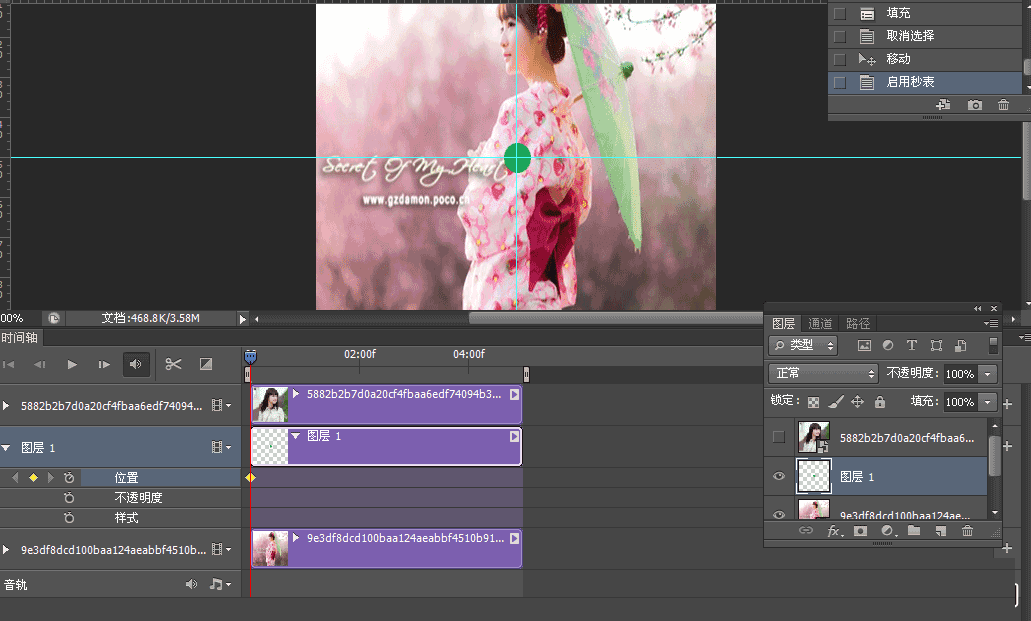Screen dimensions: 1031x621
Task: Lock image pixels with brush icon
Action: click(836, 402)
